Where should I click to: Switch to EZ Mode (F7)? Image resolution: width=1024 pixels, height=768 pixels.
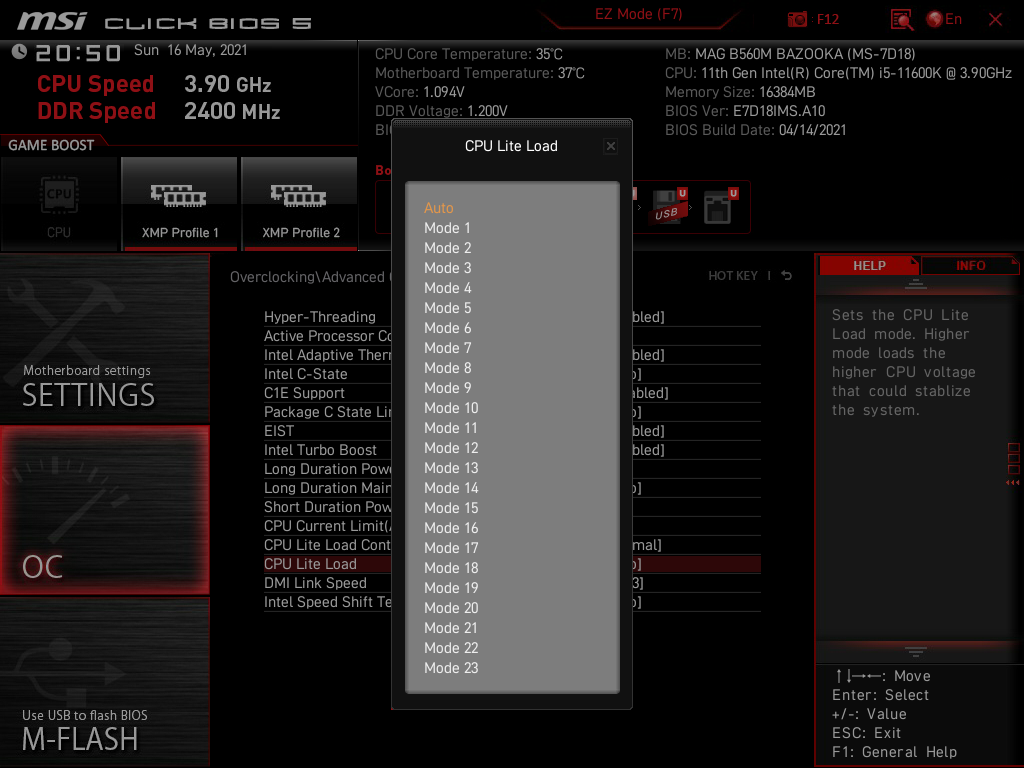[x=638, y=14]
